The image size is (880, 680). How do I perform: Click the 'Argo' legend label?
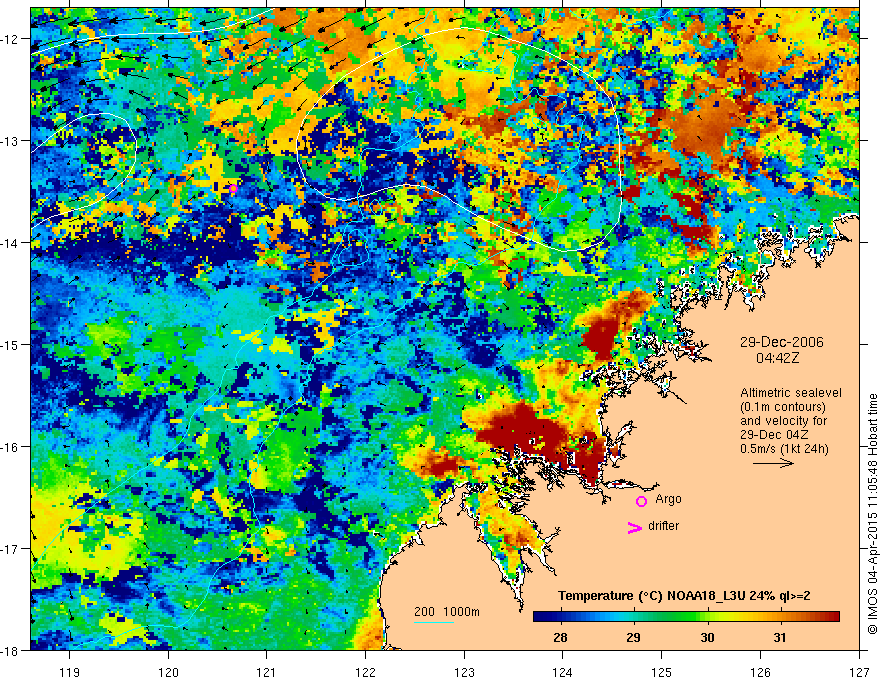tap(668, 499)
